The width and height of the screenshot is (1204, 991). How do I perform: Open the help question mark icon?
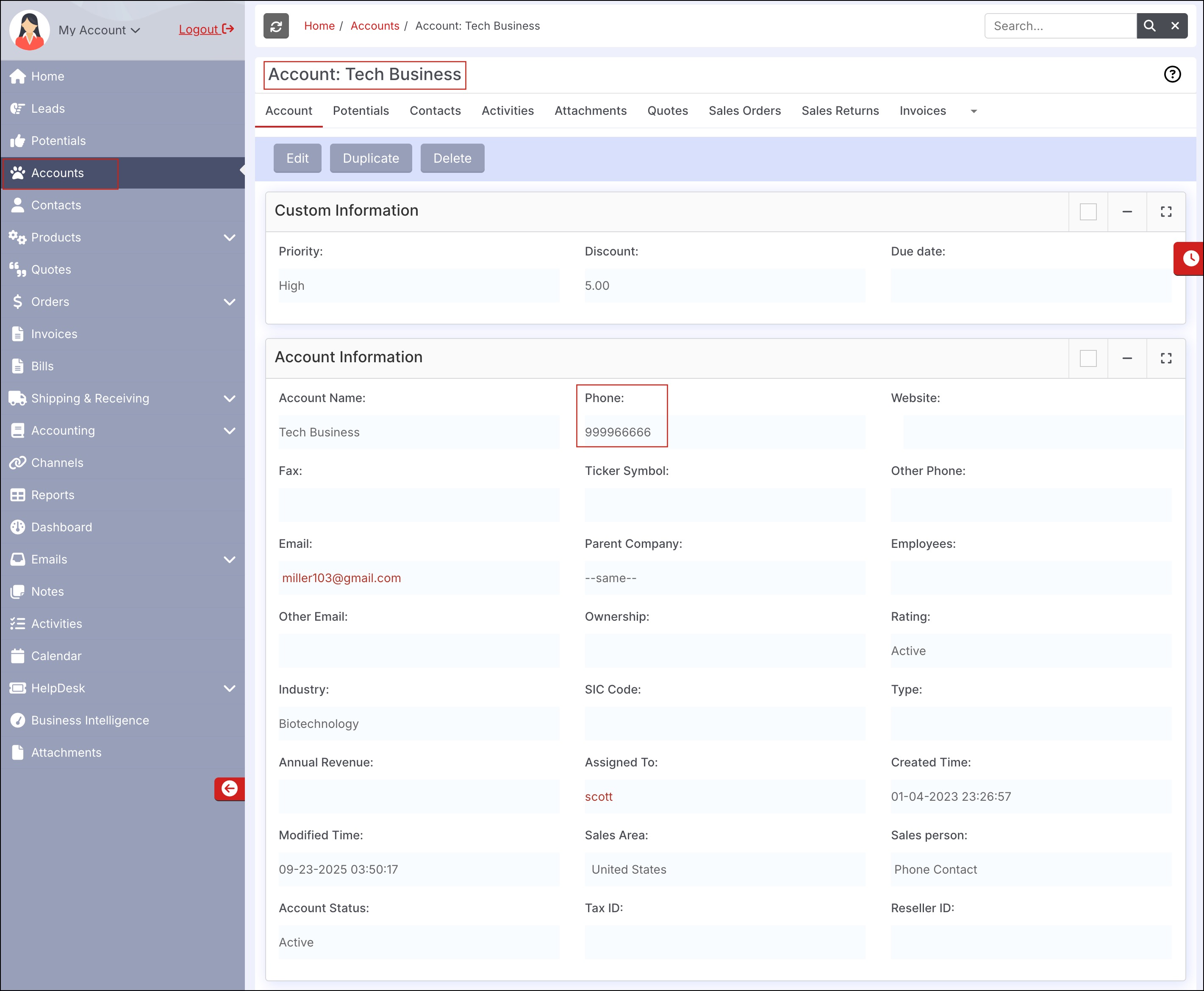pyautogui.click(x=1172, y=74)
